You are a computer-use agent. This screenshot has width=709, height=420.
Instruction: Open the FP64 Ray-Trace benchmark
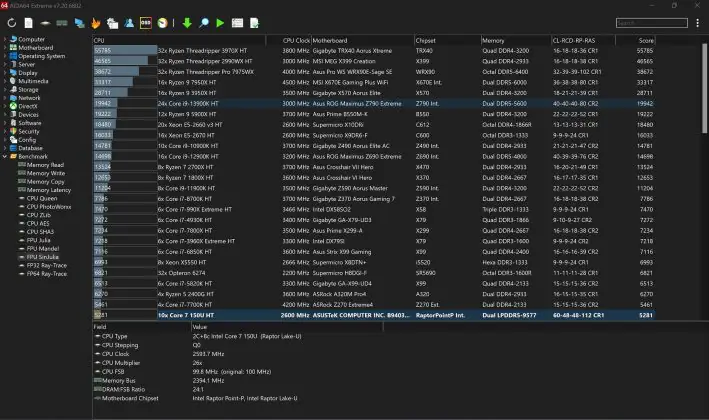click(46, 274)
